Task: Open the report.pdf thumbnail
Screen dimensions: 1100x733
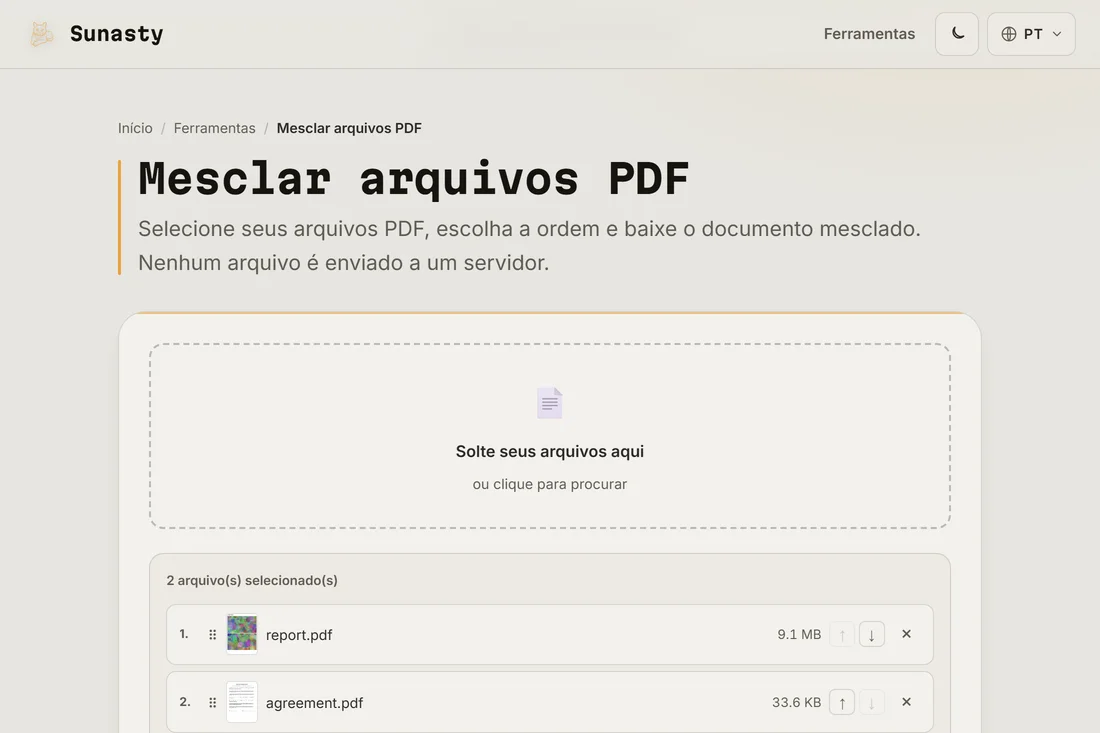Action: (242, 634)
